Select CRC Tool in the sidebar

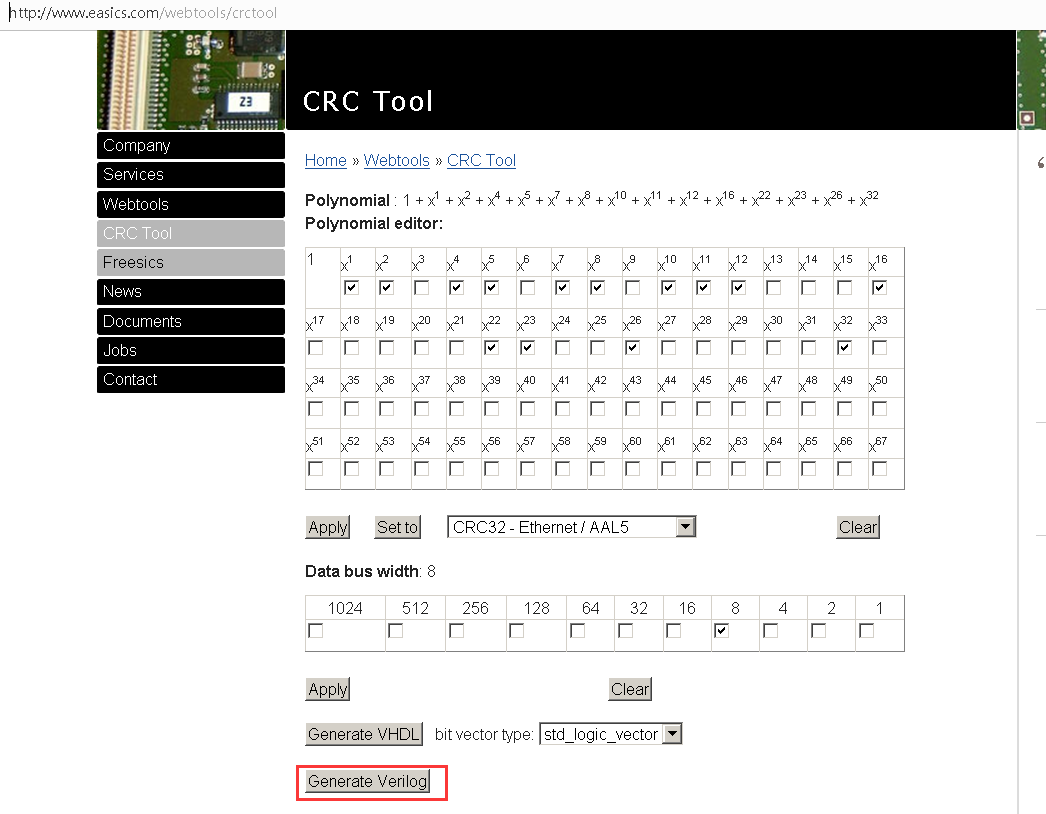[191, 234]
